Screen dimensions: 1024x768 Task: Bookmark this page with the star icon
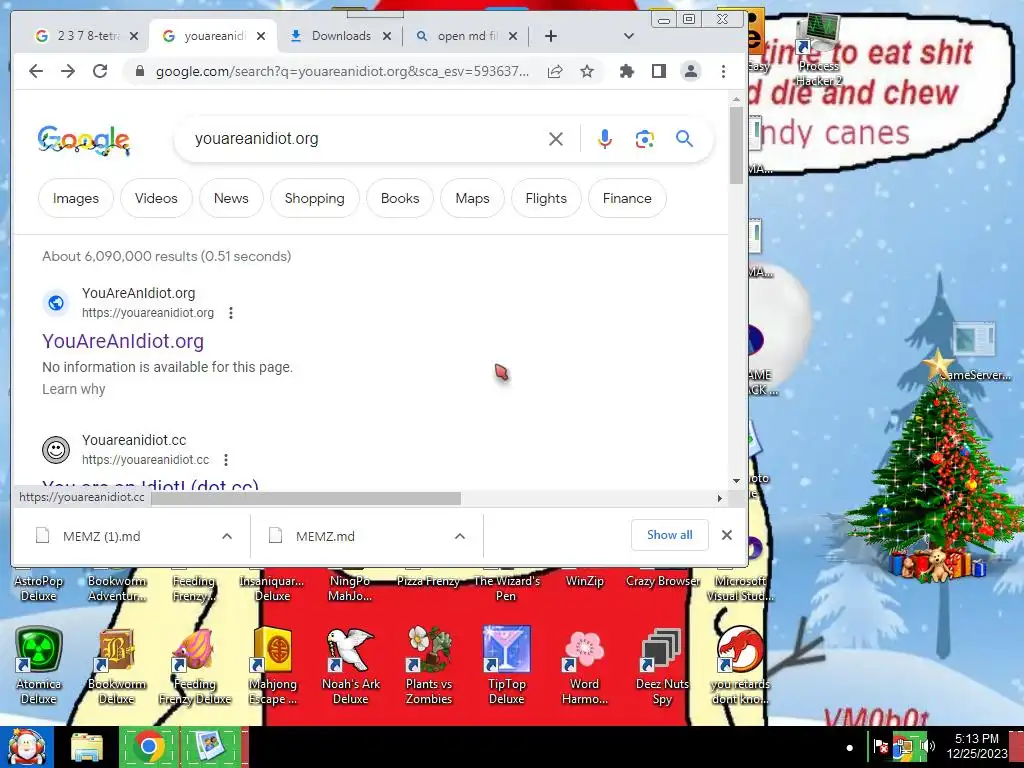coord(587,71)
